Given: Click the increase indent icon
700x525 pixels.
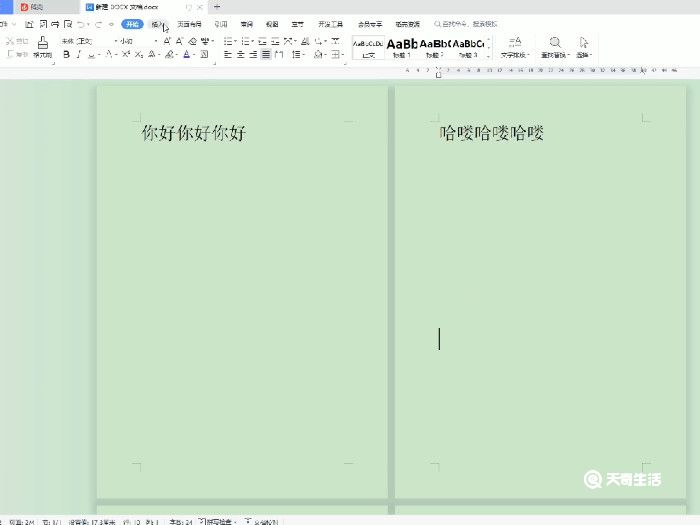Looking at the screenshot, I should (275, 41).
